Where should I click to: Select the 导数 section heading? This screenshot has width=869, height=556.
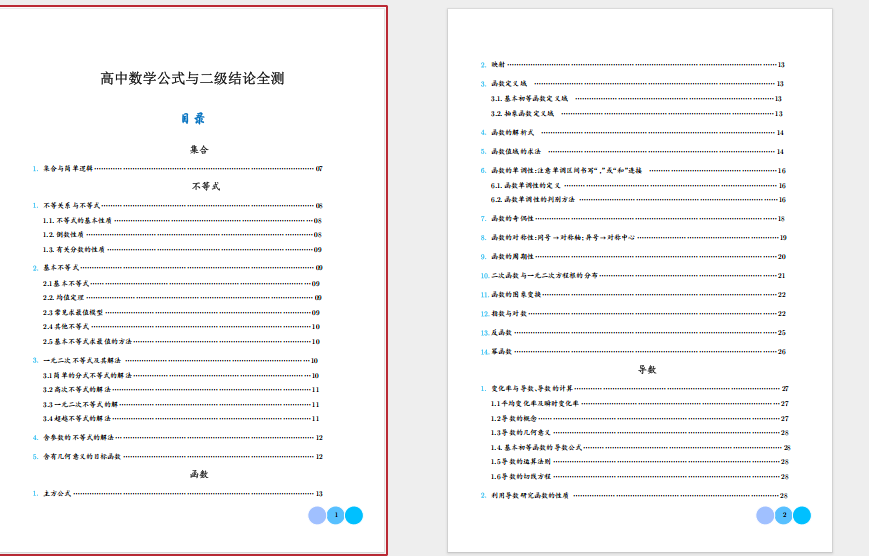[x=647, y=370]
